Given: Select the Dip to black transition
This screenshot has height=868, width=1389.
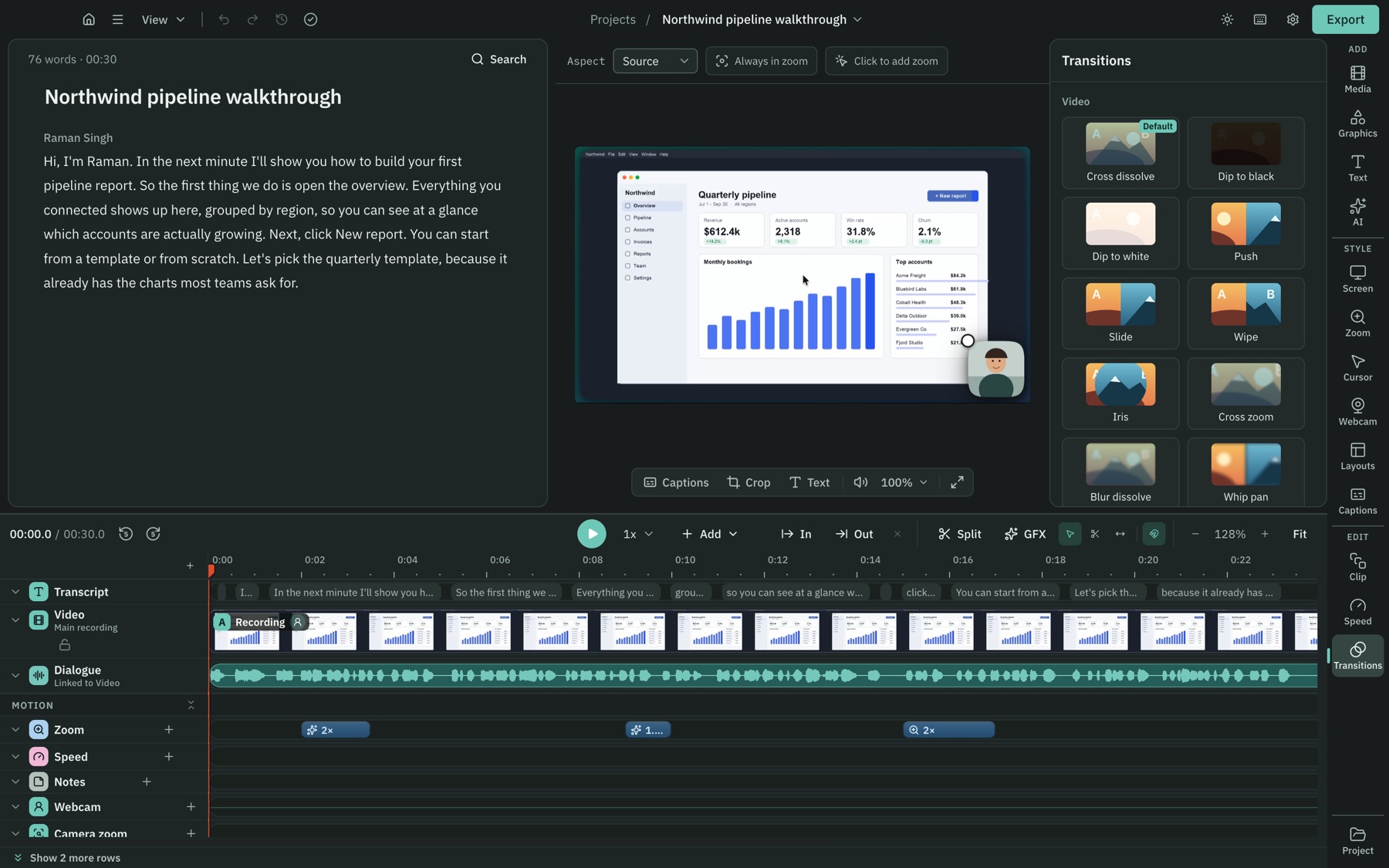Looking at the screenshot, I should point(1245,153).
